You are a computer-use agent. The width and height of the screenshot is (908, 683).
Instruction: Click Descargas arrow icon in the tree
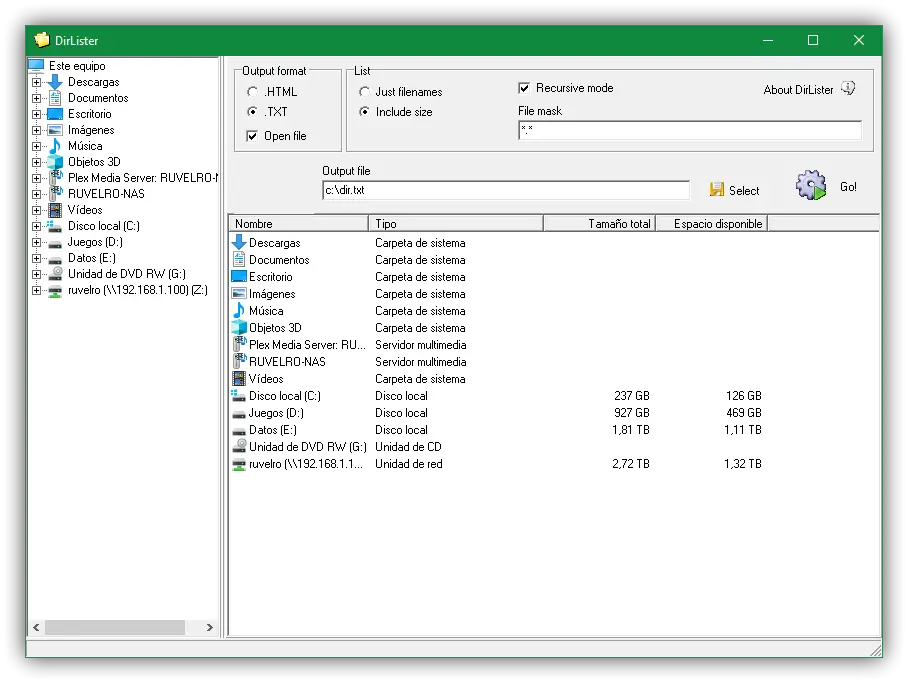coord(55,82)
